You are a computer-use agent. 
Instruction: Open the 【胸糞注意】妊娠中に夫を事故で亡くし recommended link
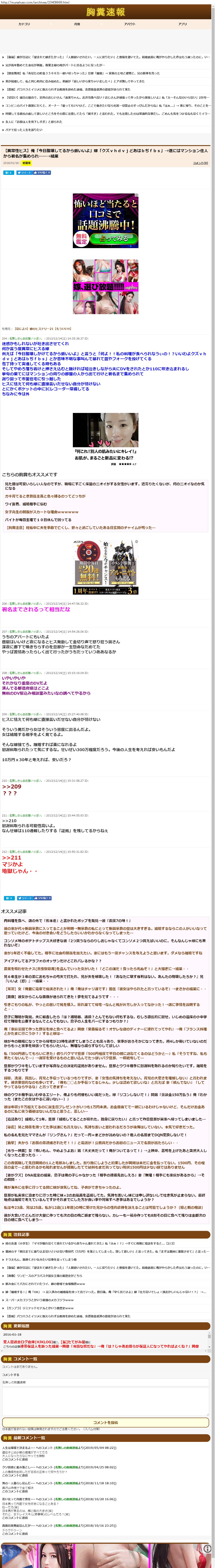click(x=80, y=528)
